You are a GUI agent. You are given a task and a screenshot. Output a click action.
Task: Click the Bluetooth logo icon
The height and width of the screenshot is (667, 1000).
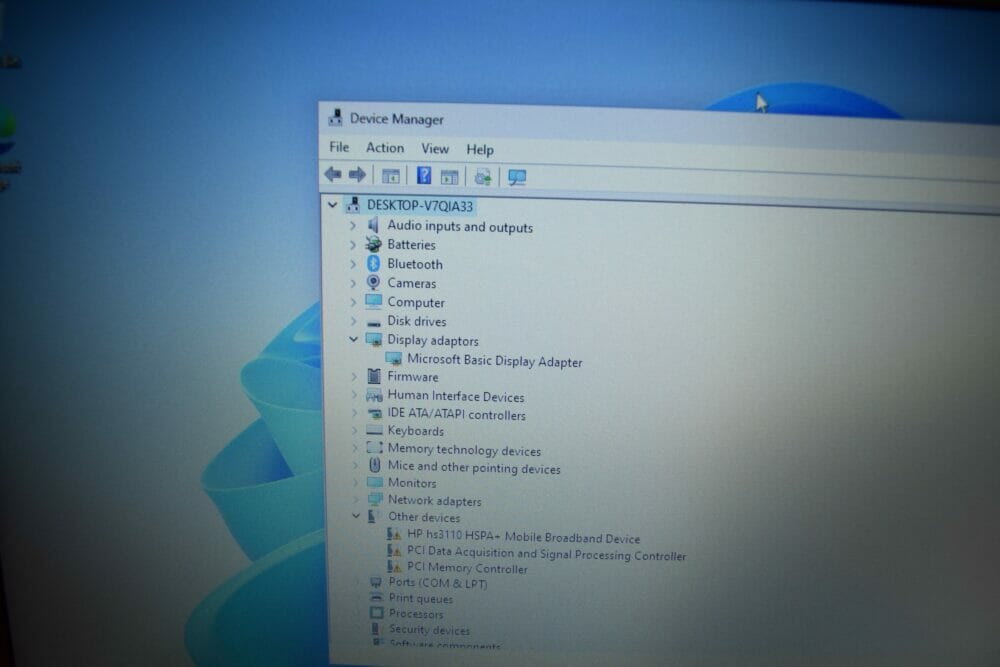tap(373, 263)
